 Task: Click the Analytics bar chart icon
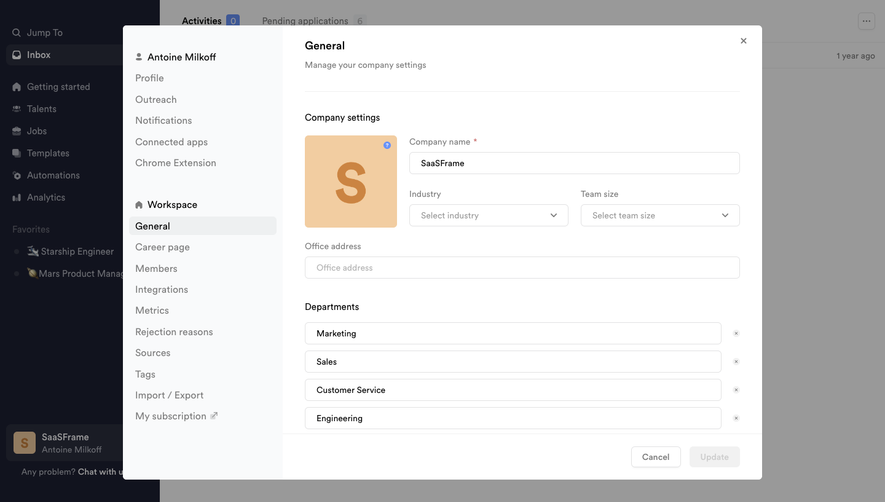pyautogui.click(x=16, y=198)
